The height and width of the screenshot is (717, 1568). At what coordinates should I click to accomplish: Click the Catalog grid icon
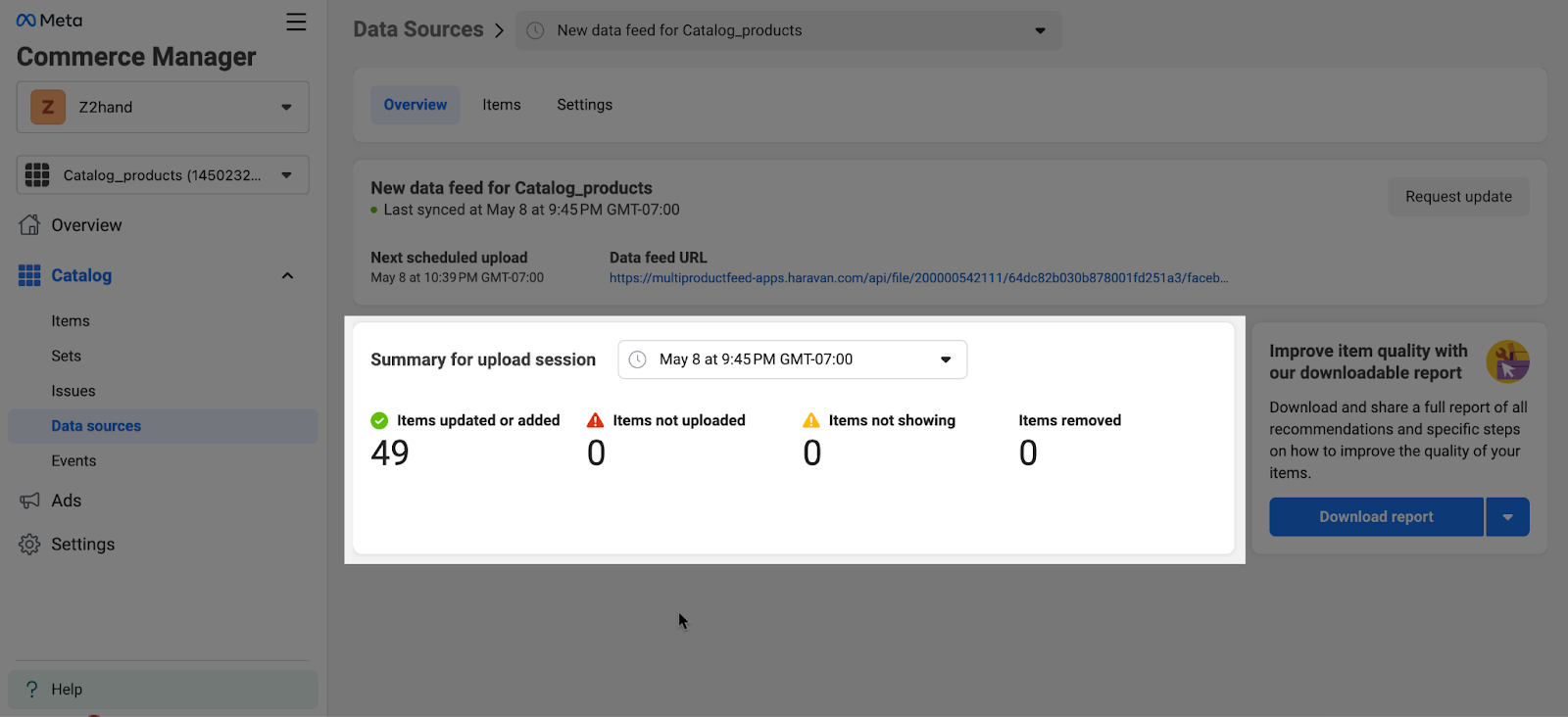pos(29,276)
